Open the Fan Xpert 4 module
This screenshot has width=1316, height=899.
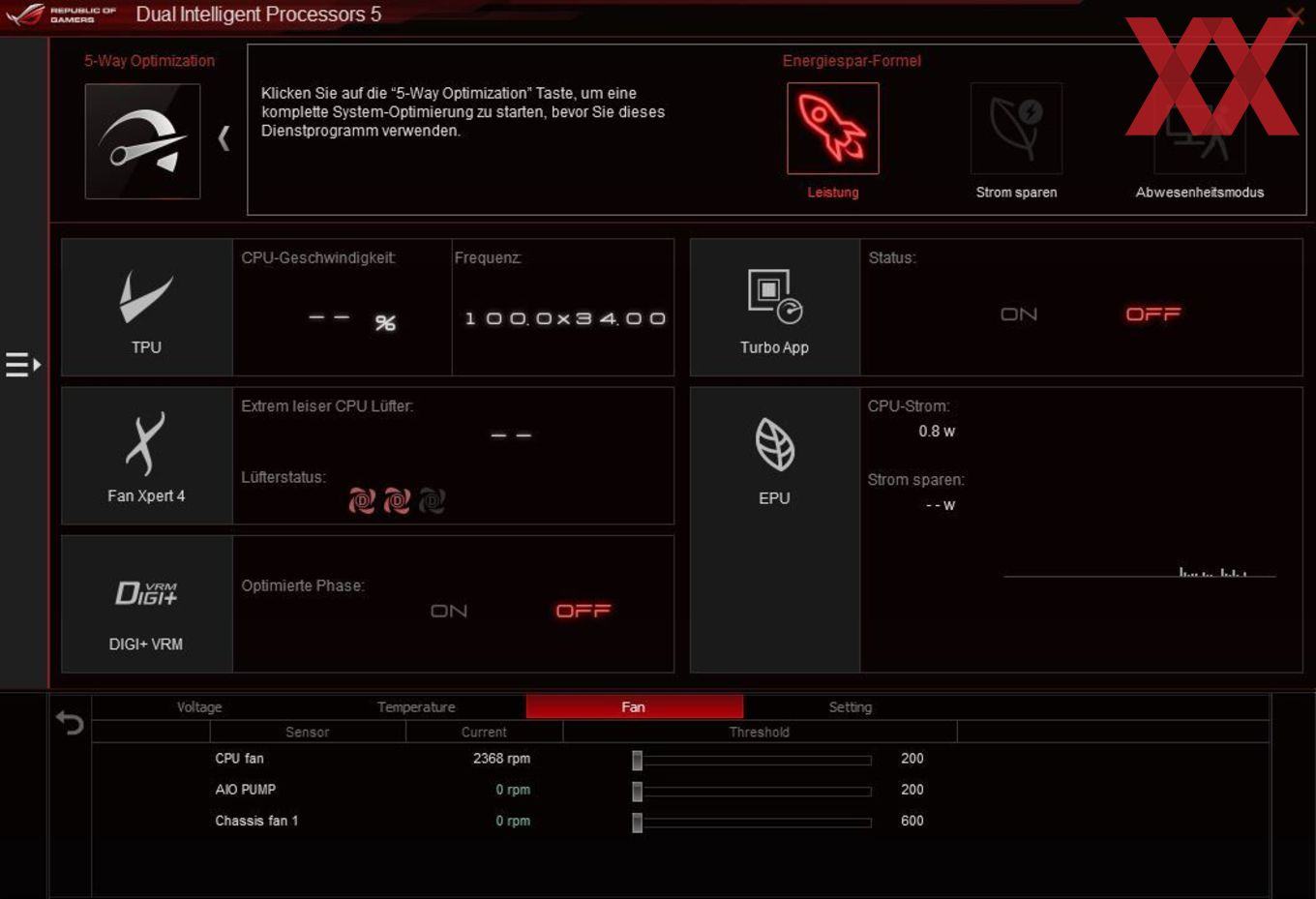[x=147, y=456]
